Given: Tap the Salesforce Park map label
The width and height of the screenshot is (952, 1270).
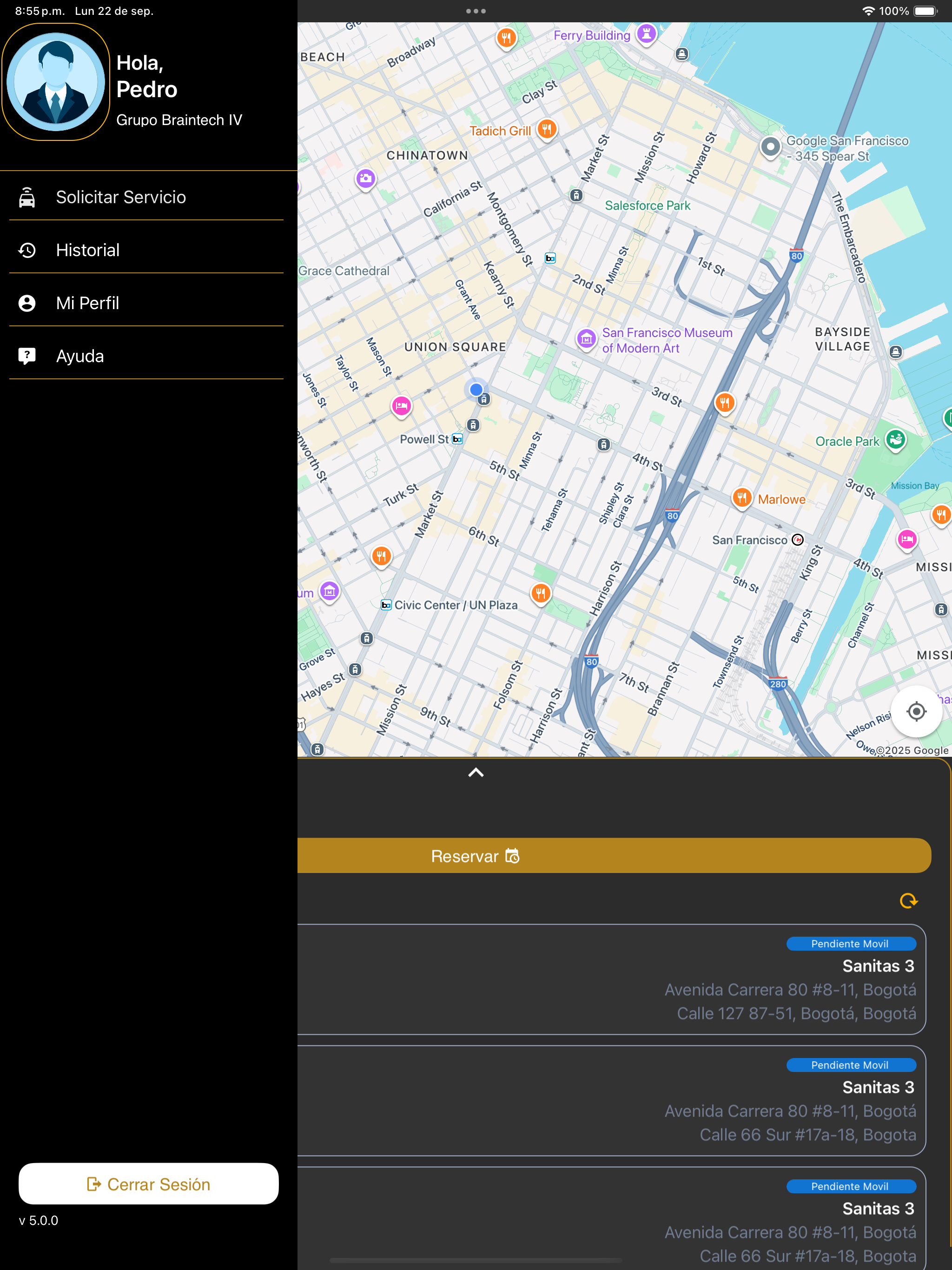Looking at the screenshot, I should pos(648,205).
